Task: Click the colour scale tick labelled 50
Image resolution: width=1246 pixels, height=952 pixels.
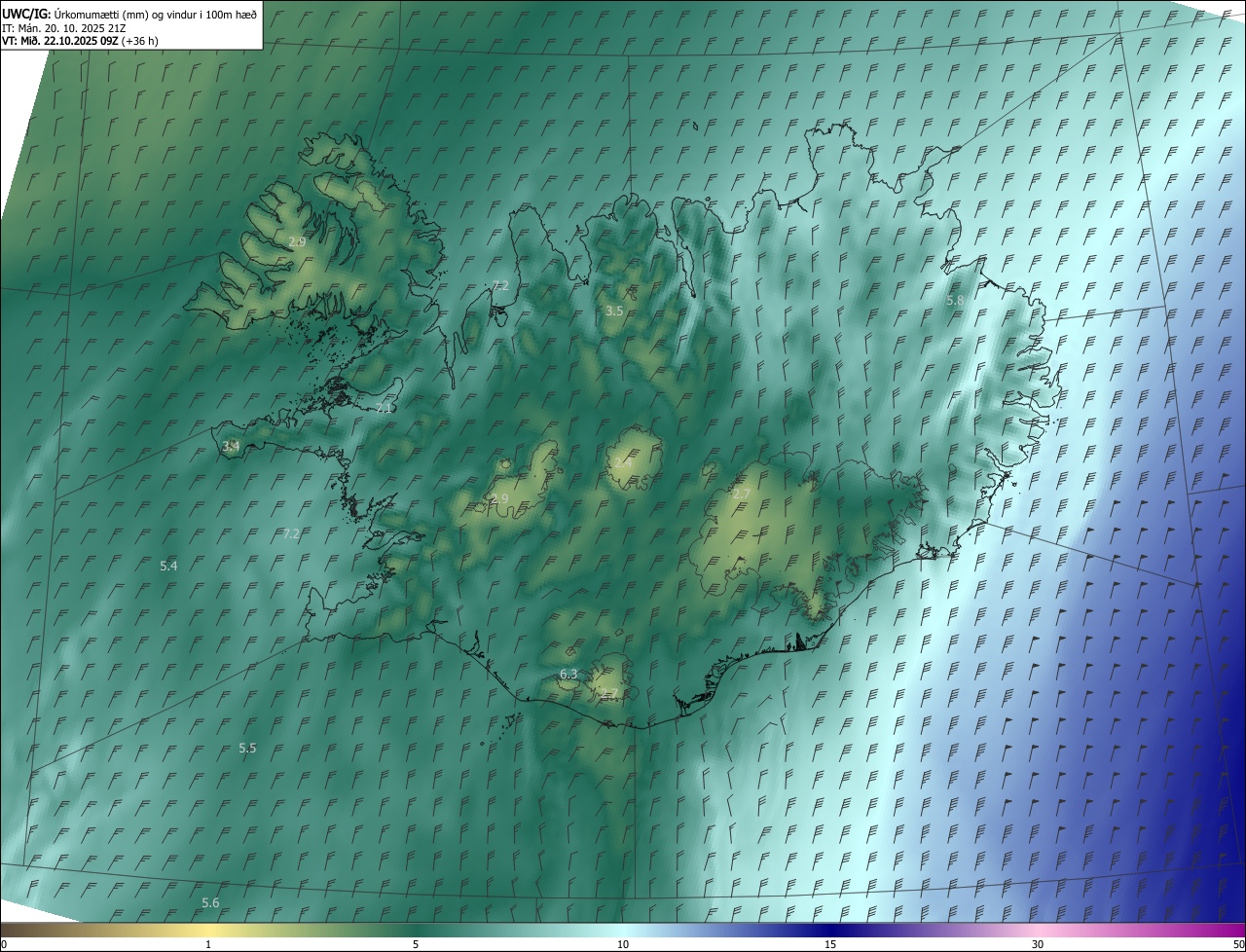Action: [x=1238, y=944]
